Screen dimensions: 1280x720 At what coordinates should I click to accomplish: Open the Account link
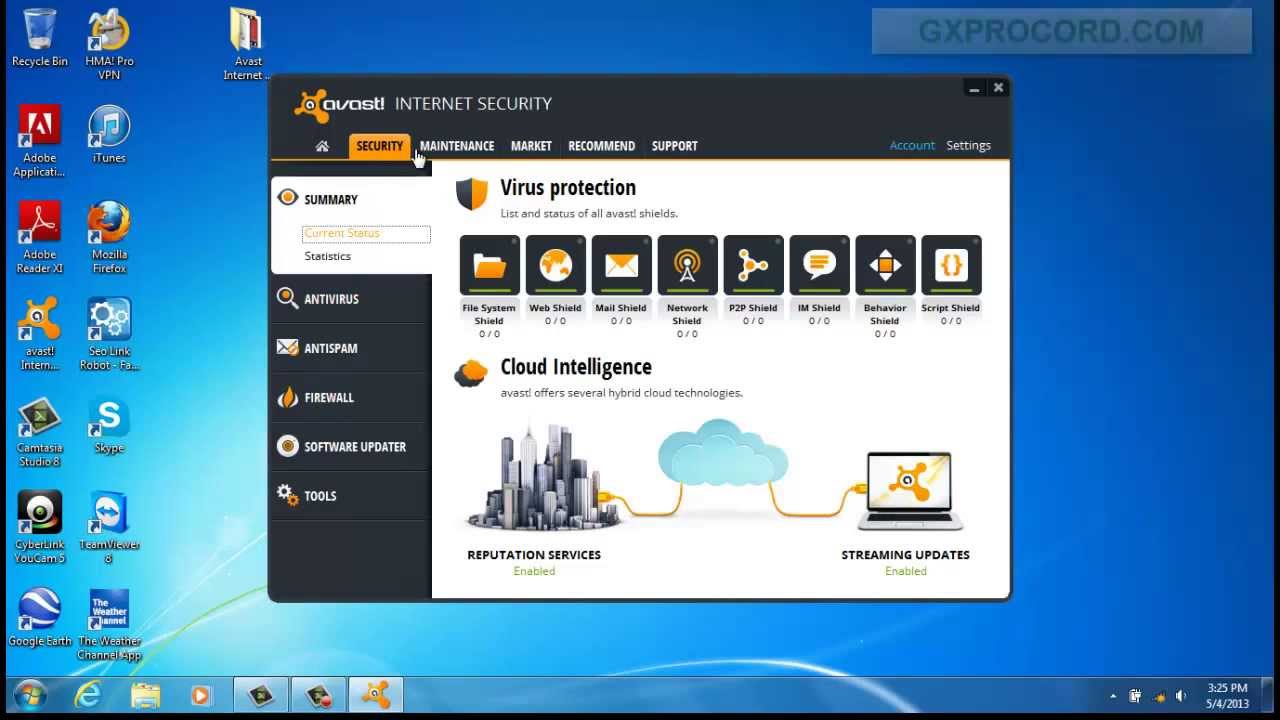click(912, 146)
